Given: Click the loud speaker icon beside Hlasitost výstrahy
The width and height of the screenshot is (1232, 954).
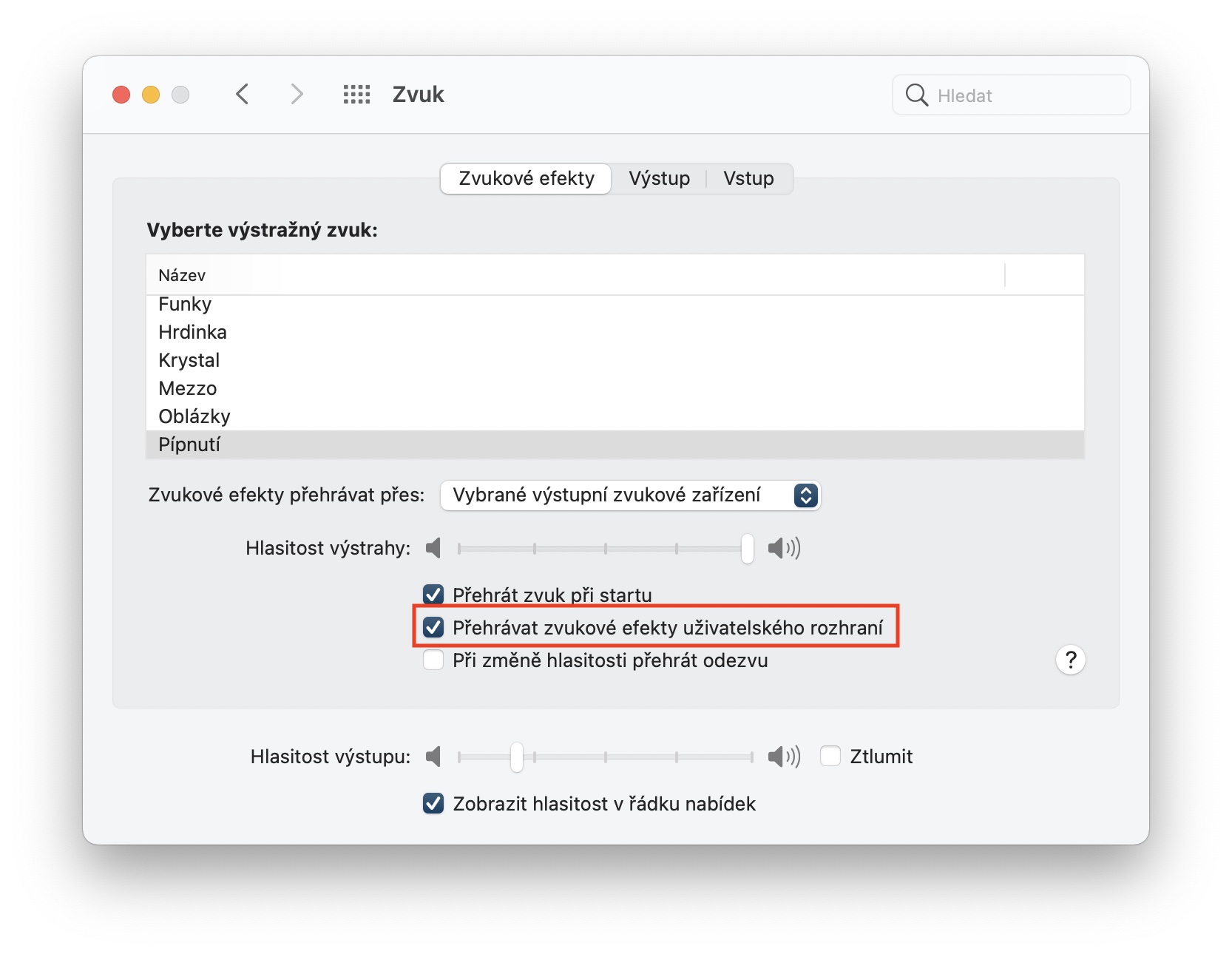Looking at the screenshot, I should click(784, 548).
